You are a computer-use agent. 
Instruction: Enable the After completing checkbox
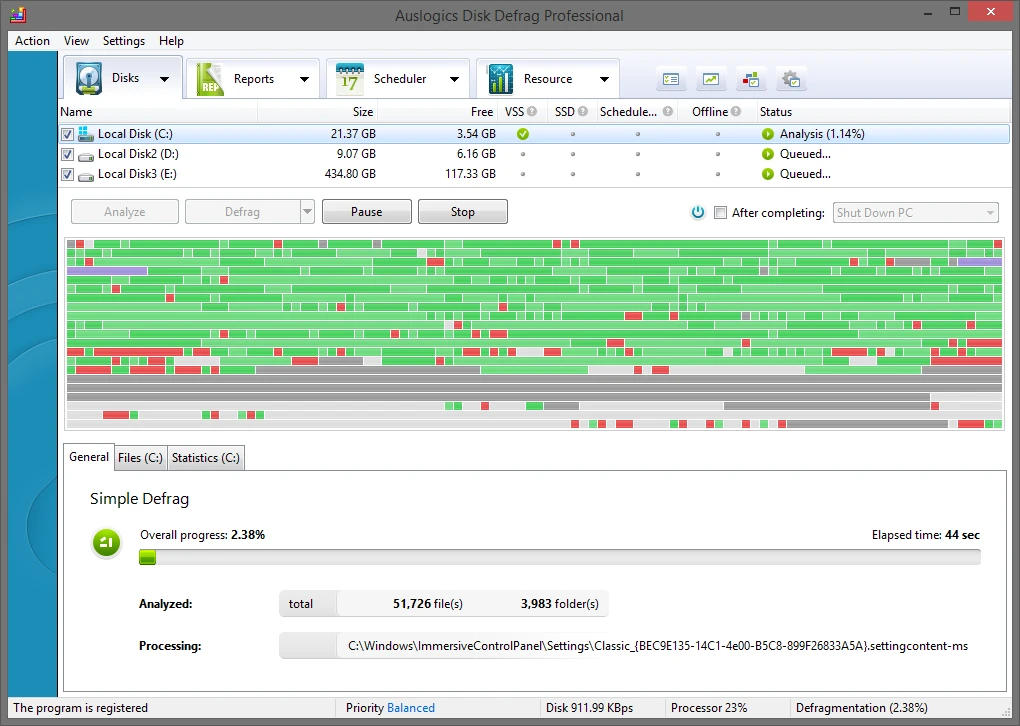720,212
